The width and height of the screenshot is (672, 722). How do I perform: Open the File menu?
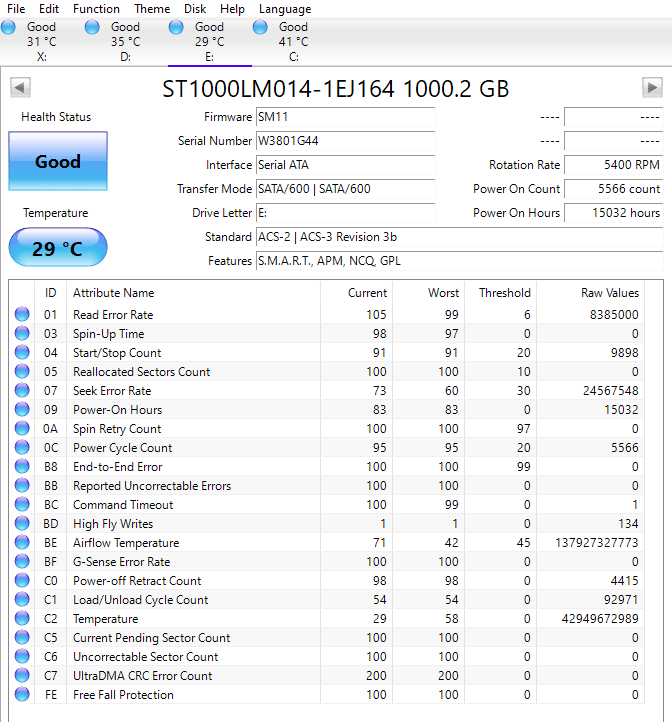pos(16,9)
